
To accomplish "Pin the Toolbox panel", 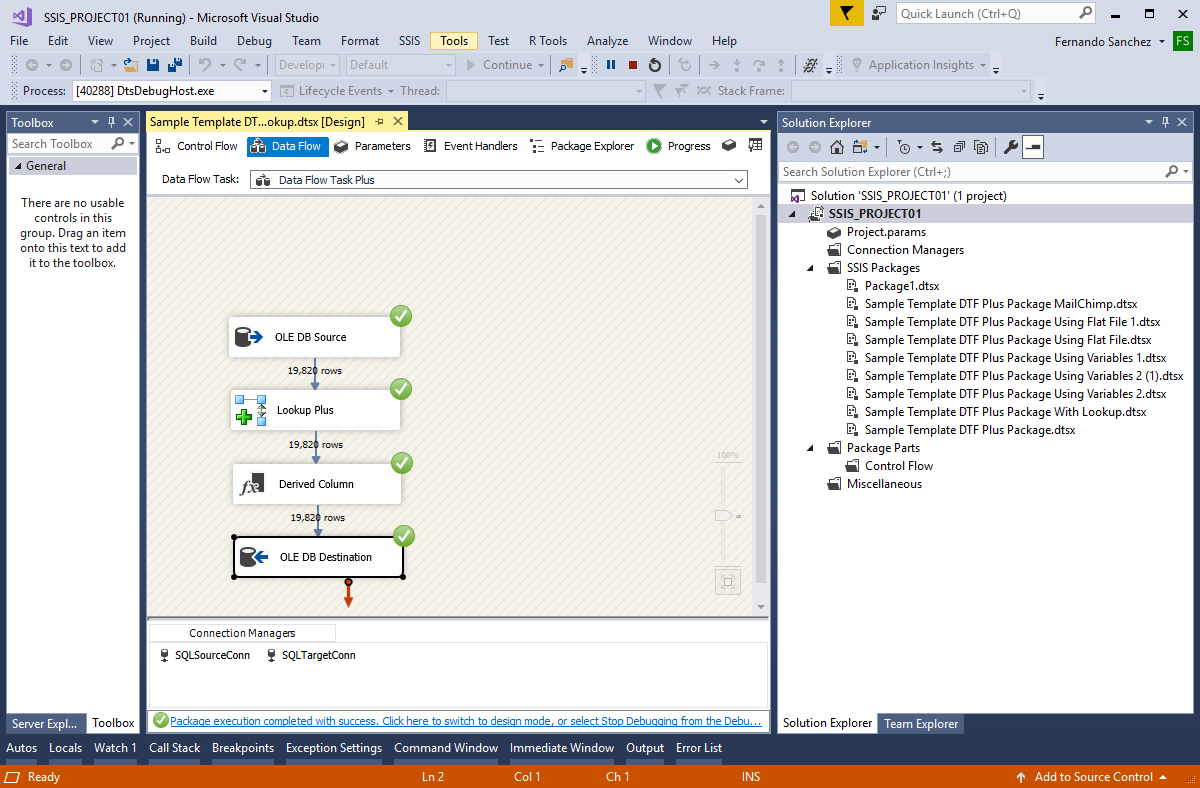I will [110, 122].
